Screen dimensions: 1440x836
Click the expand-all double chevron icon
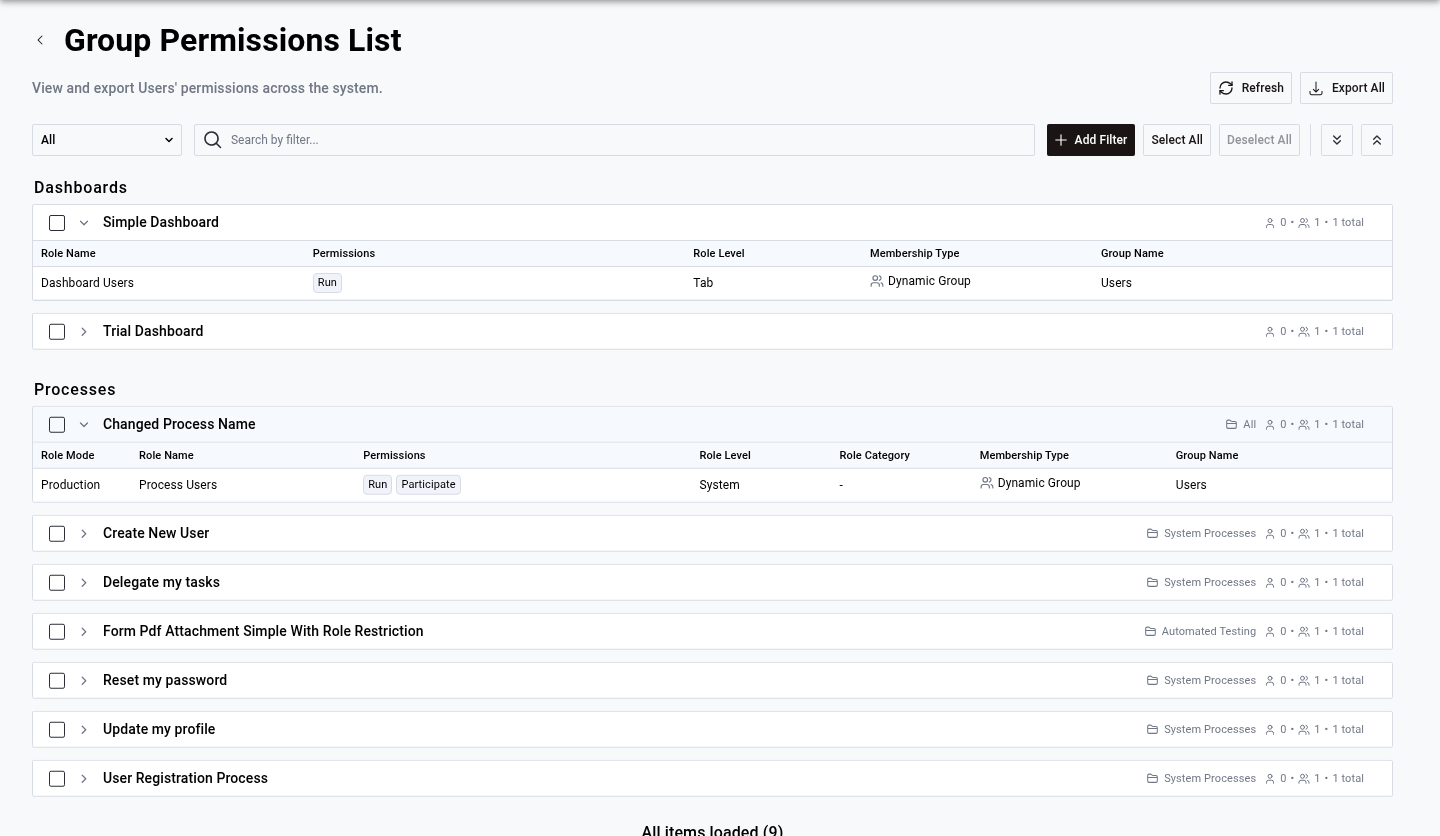[x=1337, y=139]
